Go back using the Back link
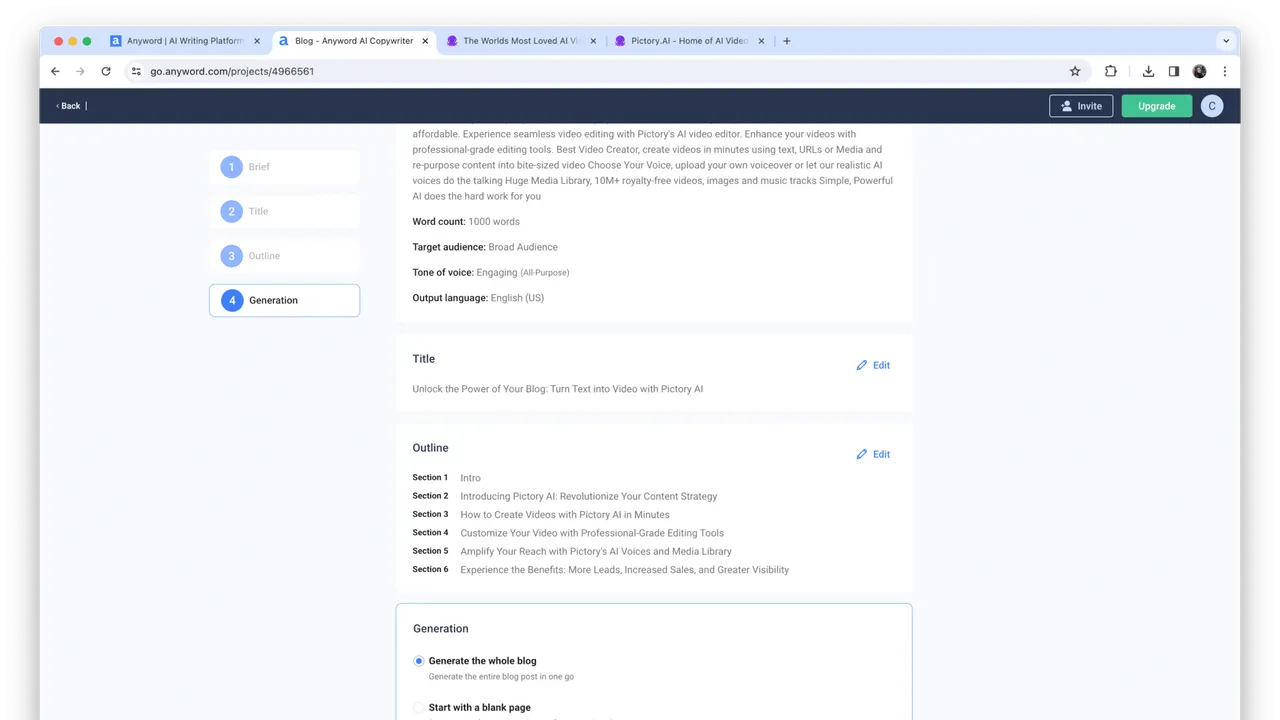Image resolution: width=1280 pixels, height=720 pixels. [69, 106]
